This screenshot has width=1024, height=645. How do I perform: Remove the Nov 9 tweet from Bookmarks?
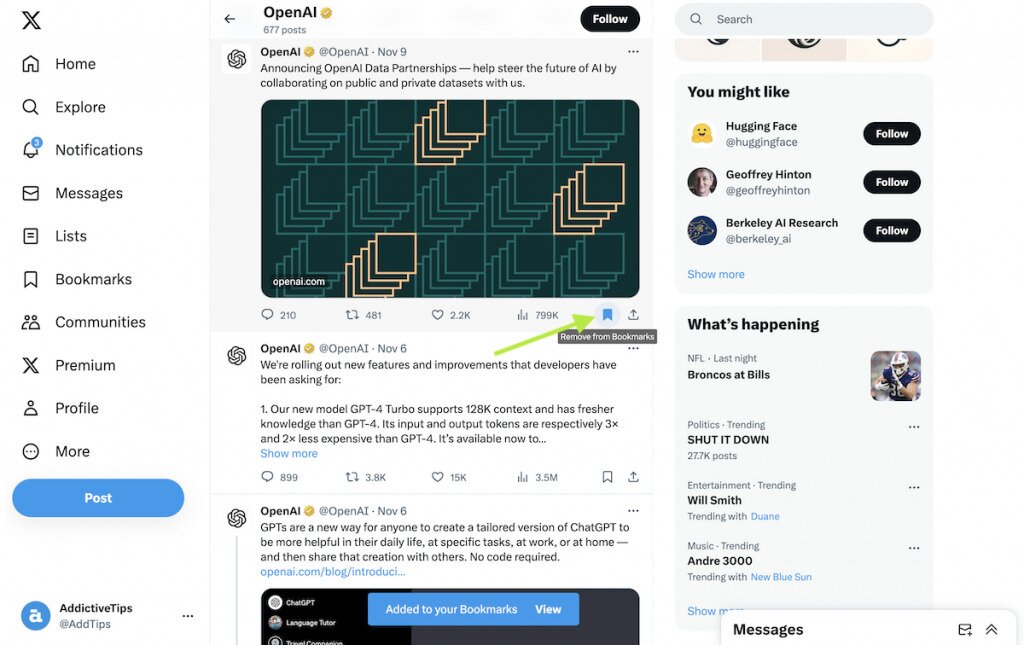pyautogui.click(x=607, y=314)
